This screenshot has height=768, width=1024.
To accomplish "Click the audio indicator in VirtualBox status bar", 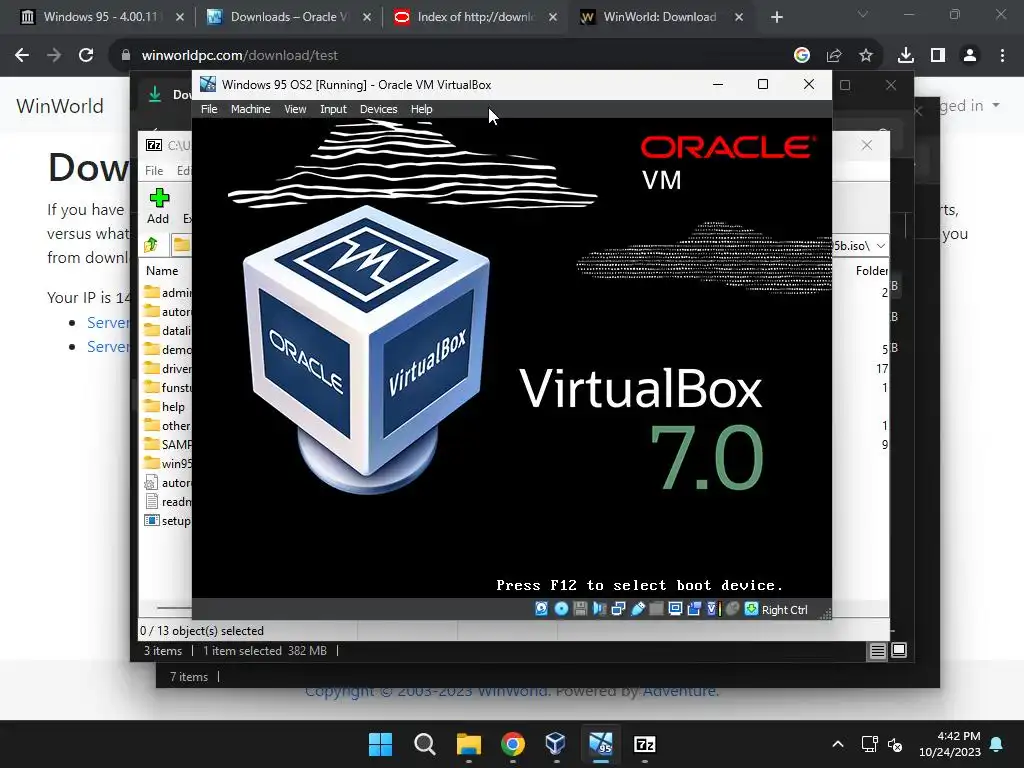I will (x=599, y=609).
